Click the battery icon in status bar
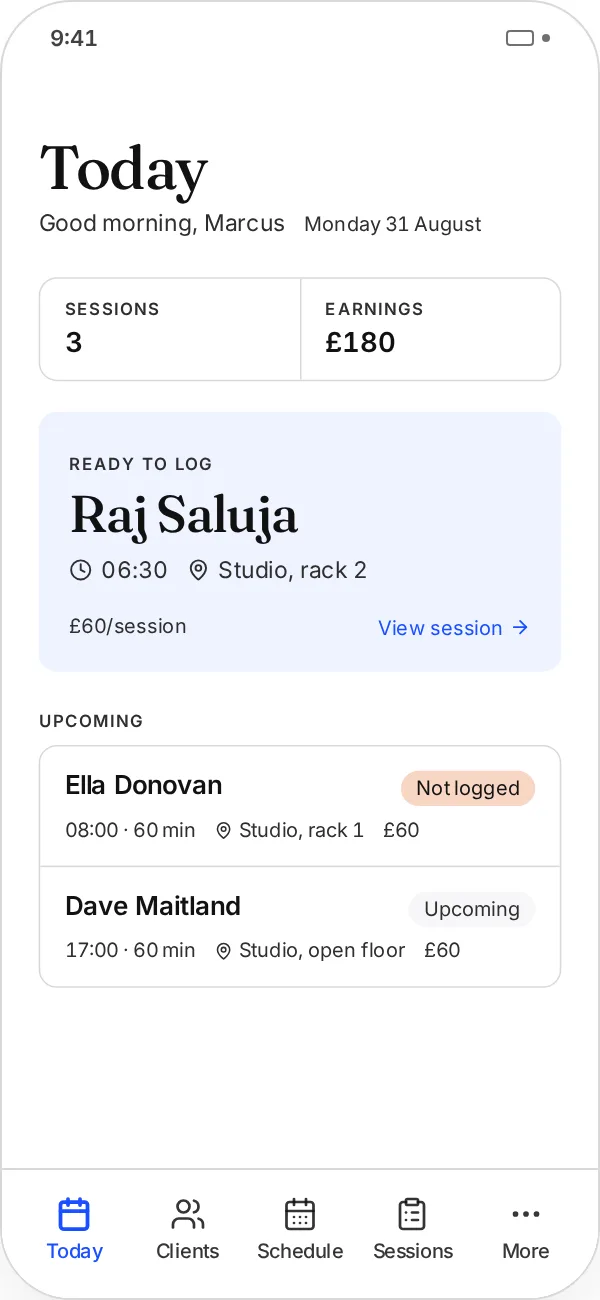600x1300 pixels. point(520,38)
